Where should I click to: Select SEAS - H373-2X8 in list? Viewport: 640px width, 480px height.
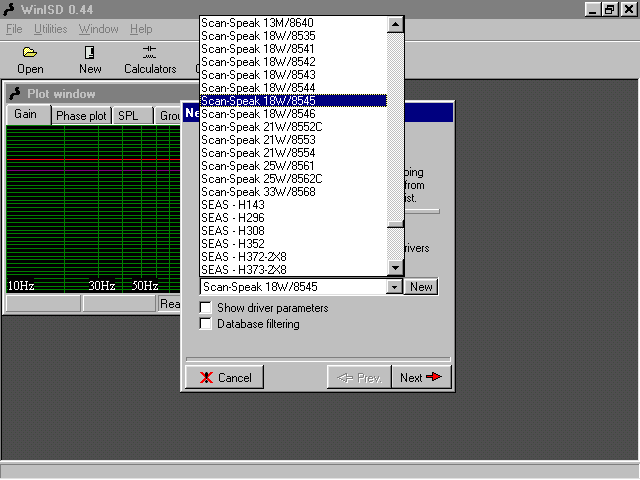293,270
